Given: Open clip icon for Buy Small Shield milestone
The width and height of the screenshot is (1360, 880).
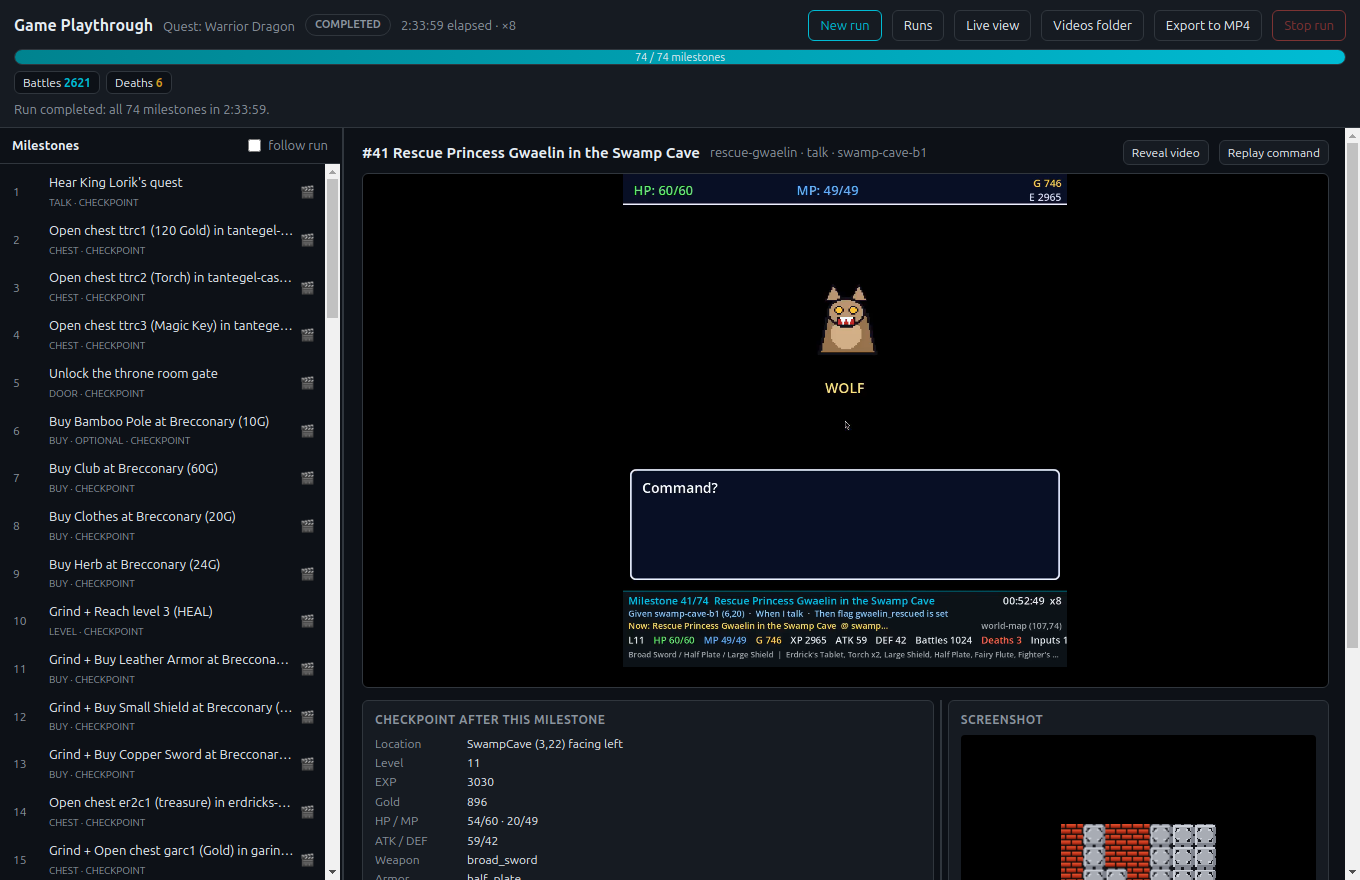Looking at the screenshot, I should pos(307,717).
